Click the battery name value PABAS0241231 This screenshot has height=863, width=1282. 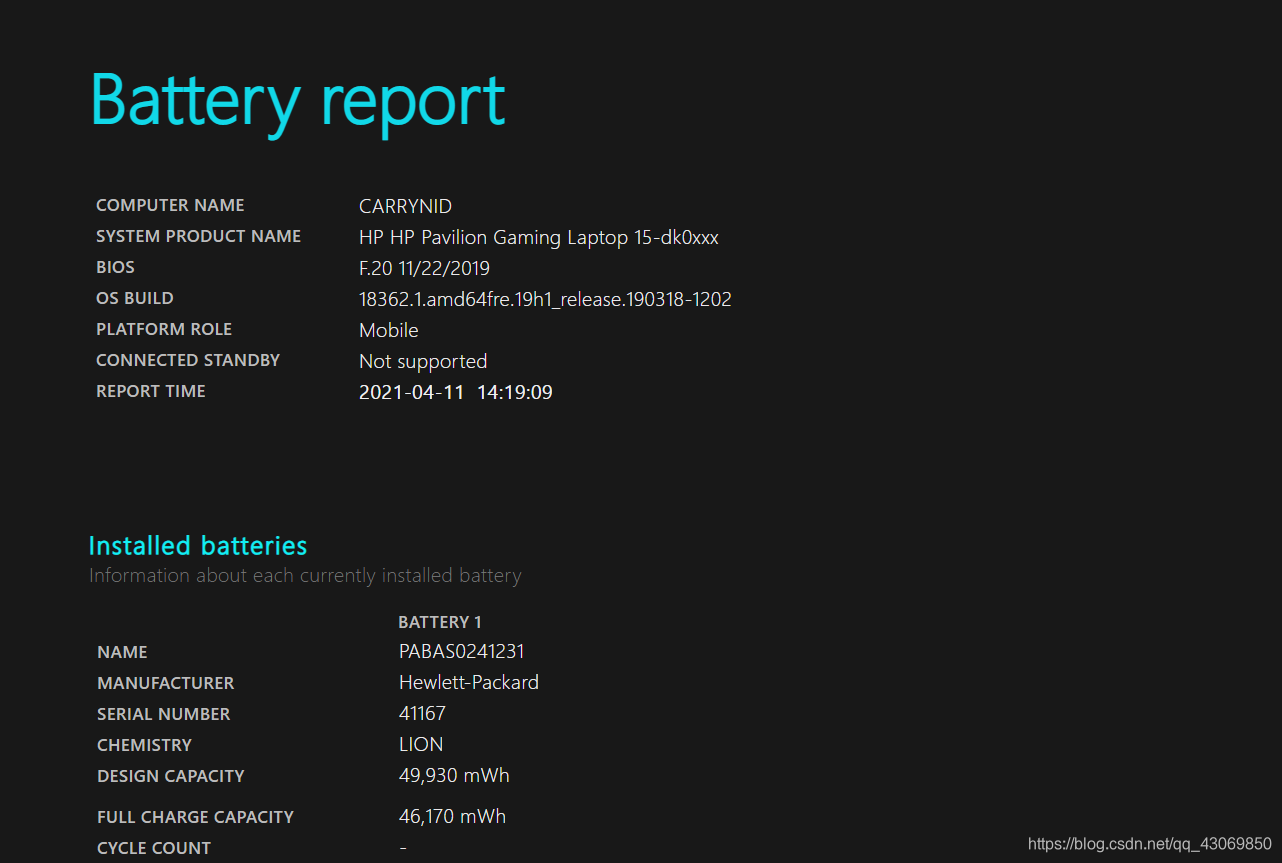pos(462,652)
